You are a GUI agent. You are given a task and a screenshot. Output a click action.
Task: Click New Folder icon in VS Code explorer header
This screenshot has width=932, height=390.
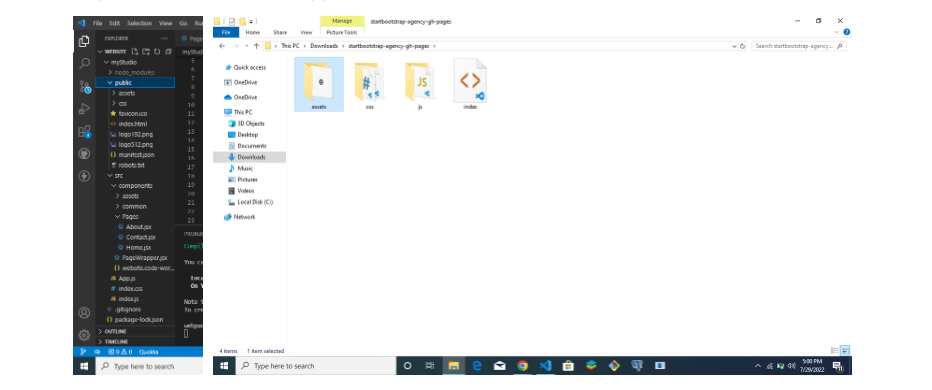coord(146,52)
